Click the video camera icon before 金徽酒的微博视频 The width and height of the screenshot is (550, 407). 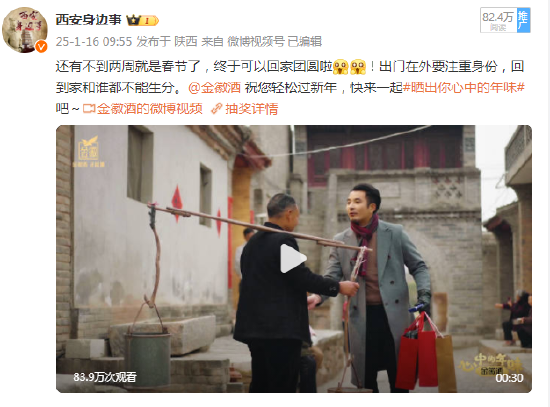[x=89, y=109]
